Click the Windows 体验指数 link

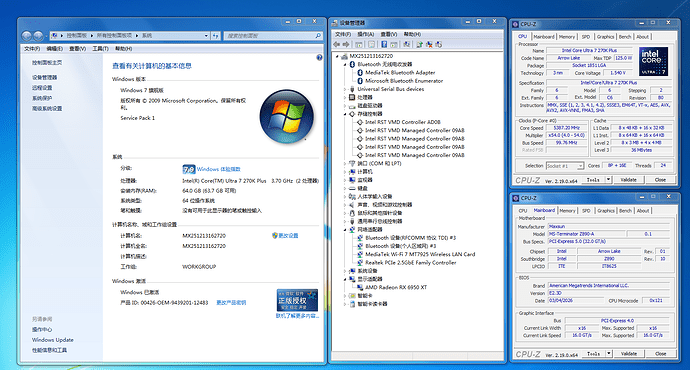(219, 169)
